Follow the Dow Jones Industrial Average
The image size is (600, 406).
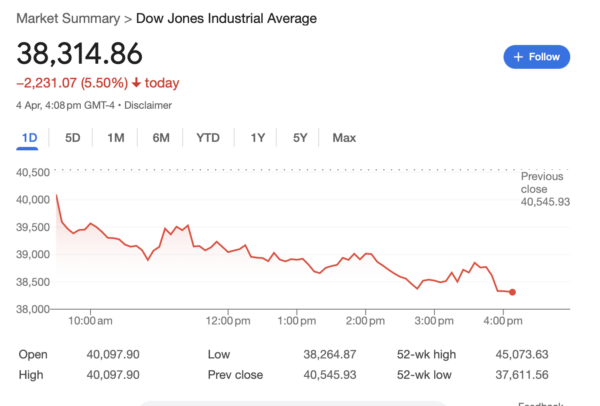point(537,57)
